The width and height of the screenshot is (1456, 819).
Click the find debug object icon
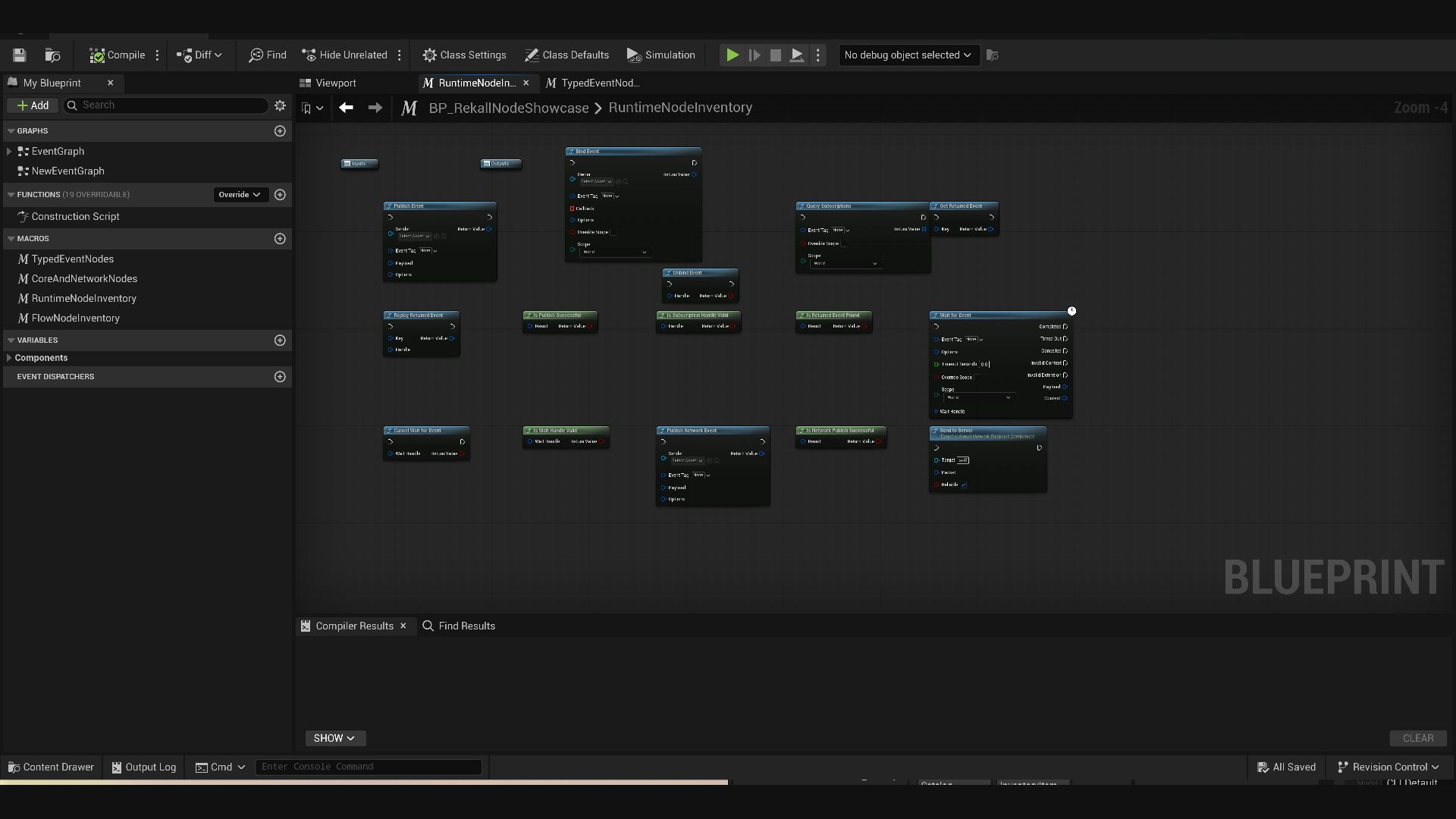click(992, 55)
